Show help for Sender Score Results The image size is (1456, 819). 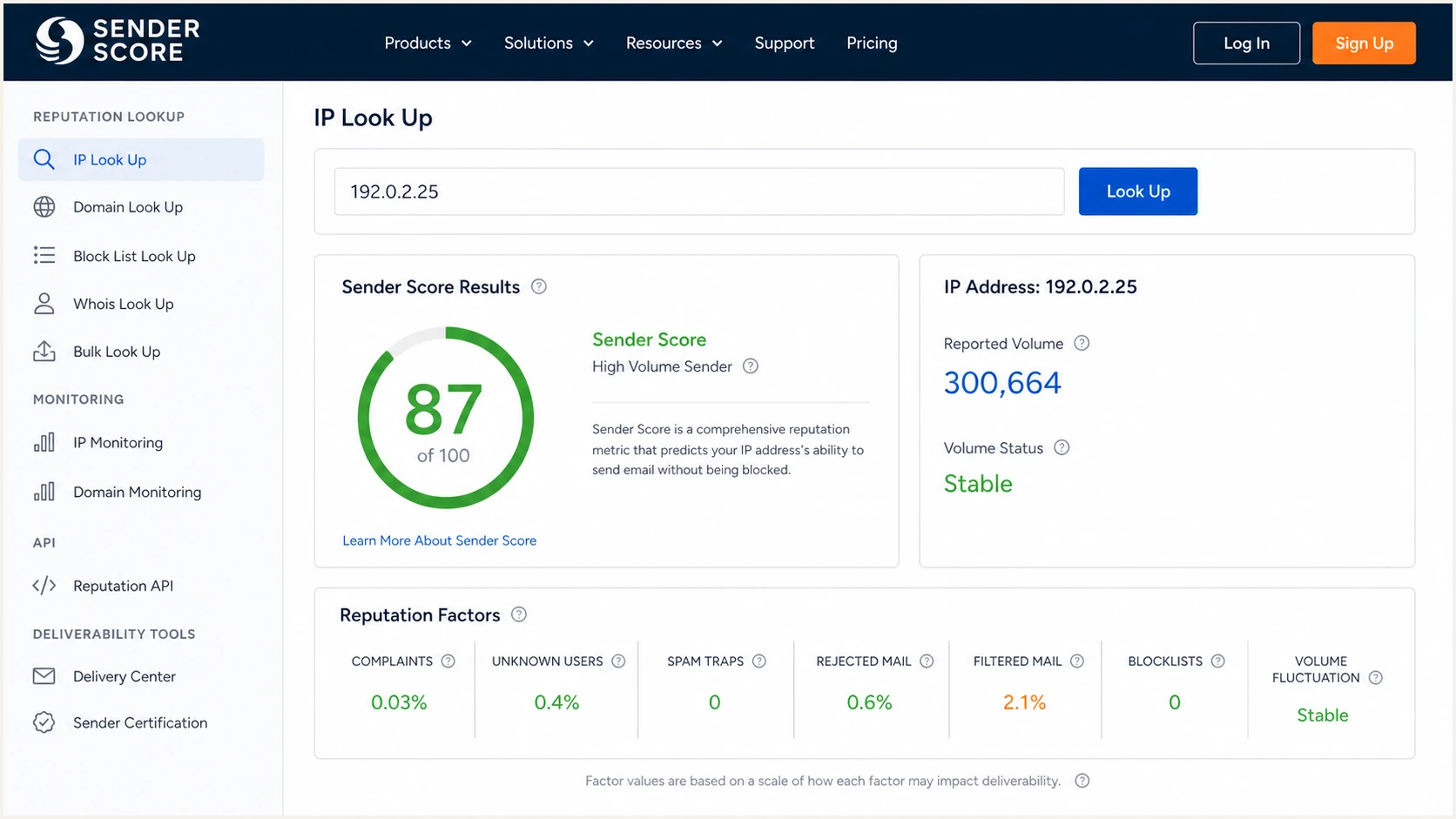(x=539, y=286)
